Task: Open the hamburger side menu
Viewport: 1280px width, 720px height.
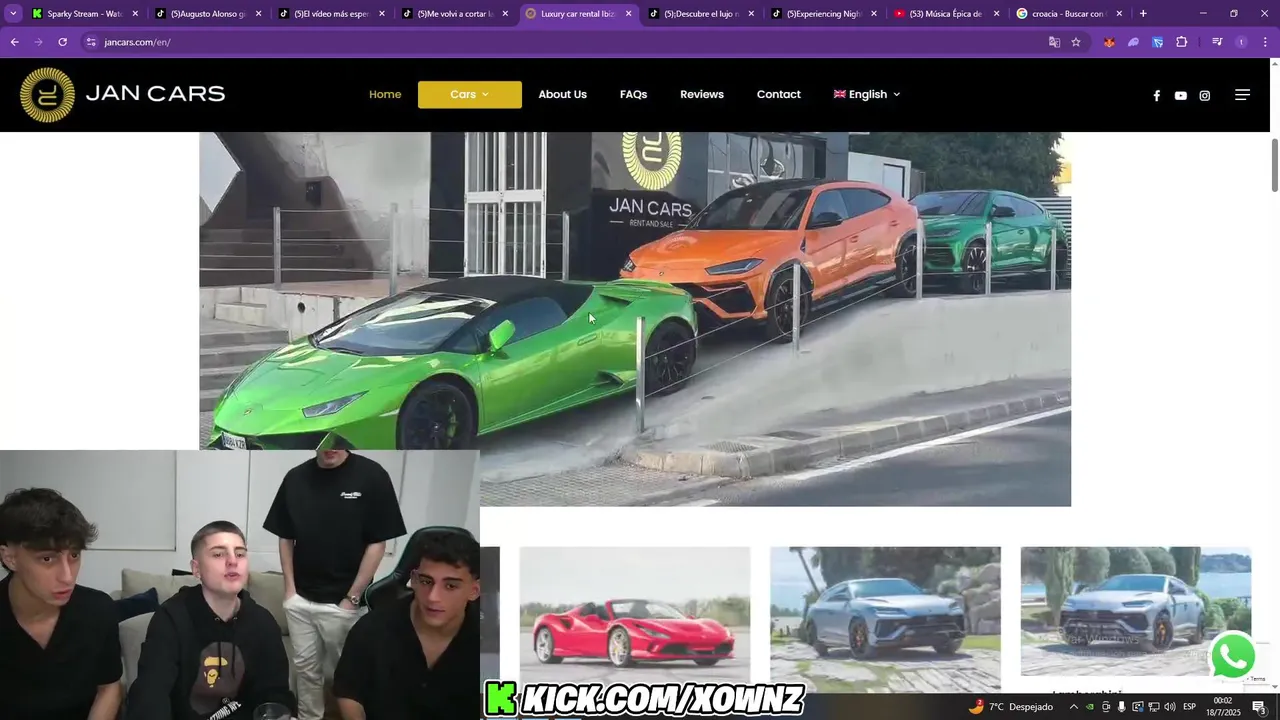Action: (x=1242, y=95)
